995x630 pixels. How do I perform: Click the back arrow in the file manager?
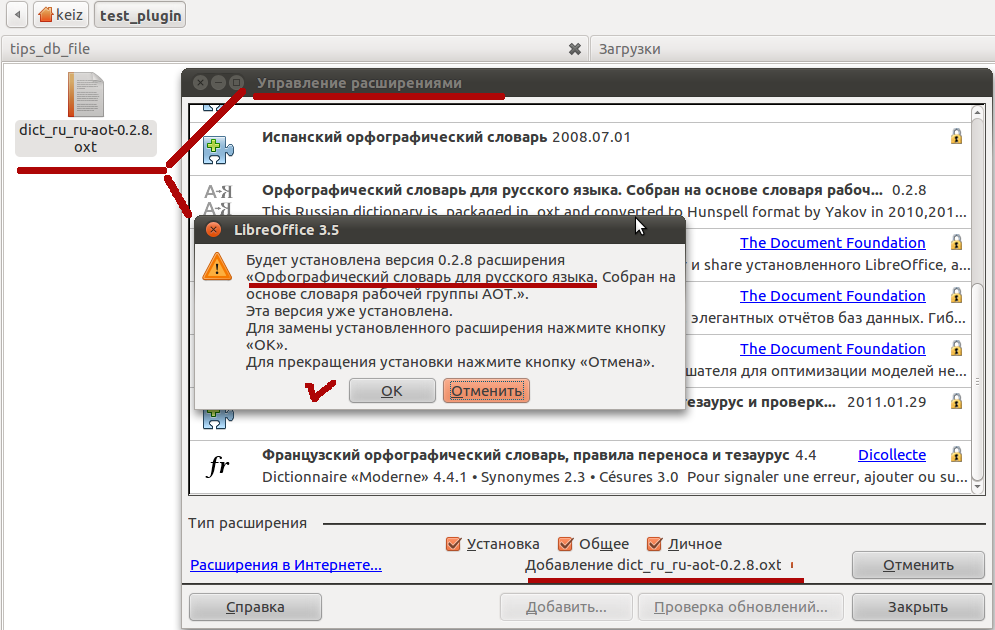tap(18, 15)
